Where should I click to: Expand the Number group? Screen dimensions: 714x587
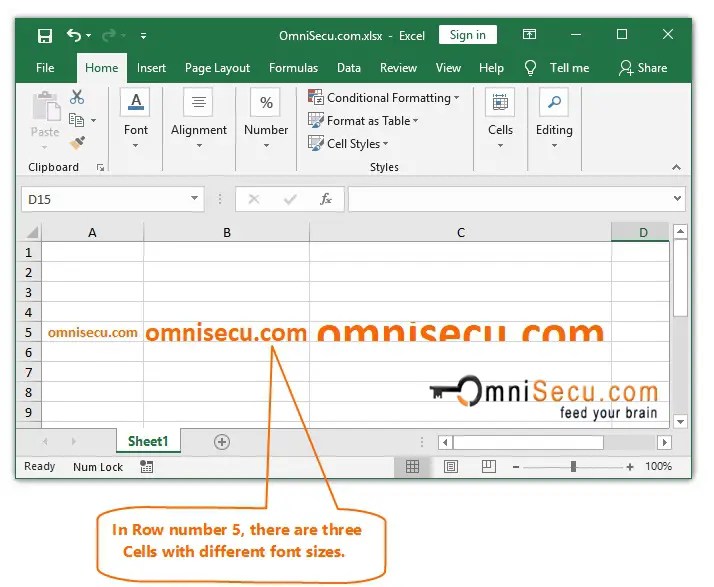tap(266, 118)
